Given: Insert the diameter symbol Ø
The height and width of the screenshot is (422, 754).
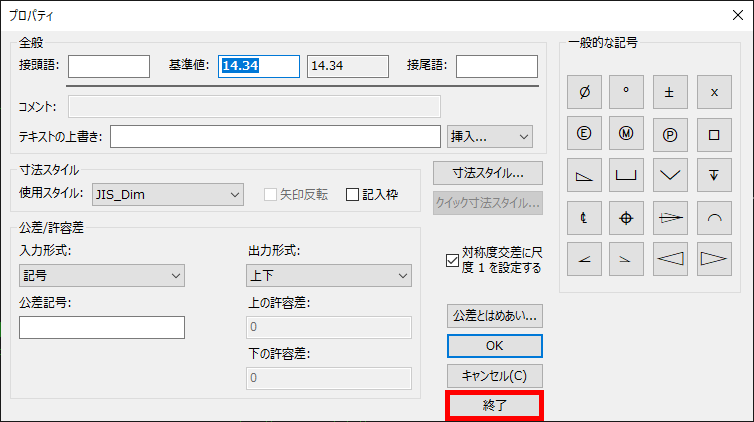Looking at the screenshot, I should pos(584,91).
